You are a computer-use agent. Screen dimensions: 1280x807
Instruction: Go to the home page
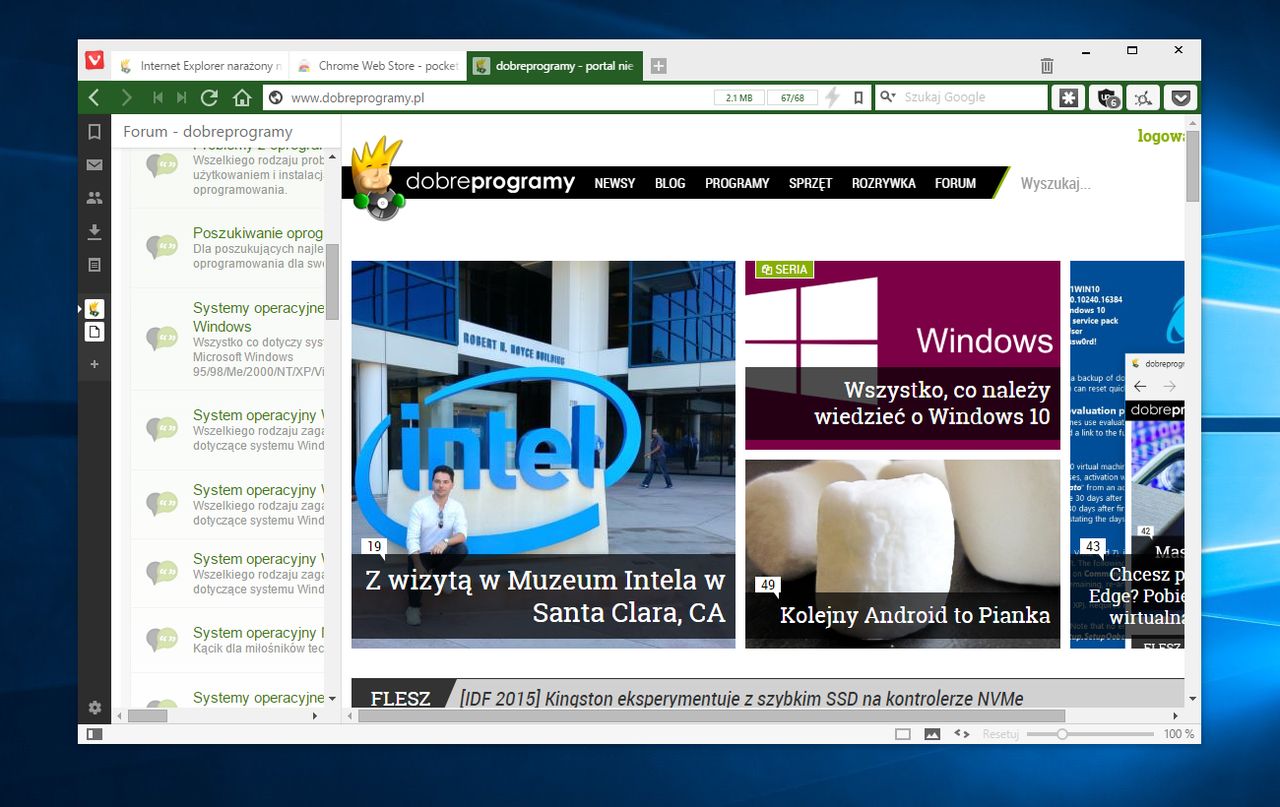point(242,97)
